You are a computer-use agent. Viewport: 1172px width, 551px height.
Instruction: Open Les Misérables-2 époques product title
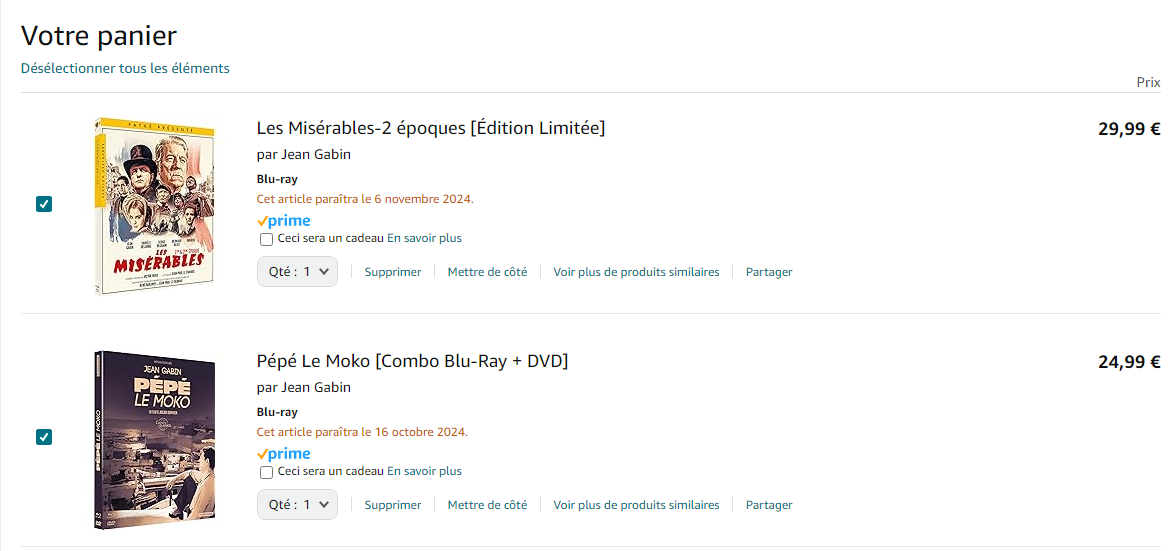[x=431, y=128]
